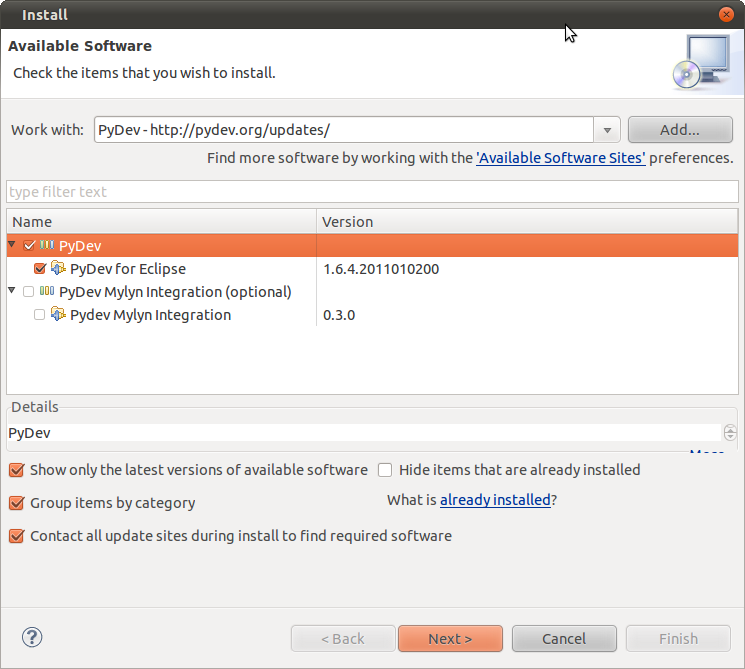Click the type filter text field
The width and height of the screenshot is (745, 669).
click(372, 191)
